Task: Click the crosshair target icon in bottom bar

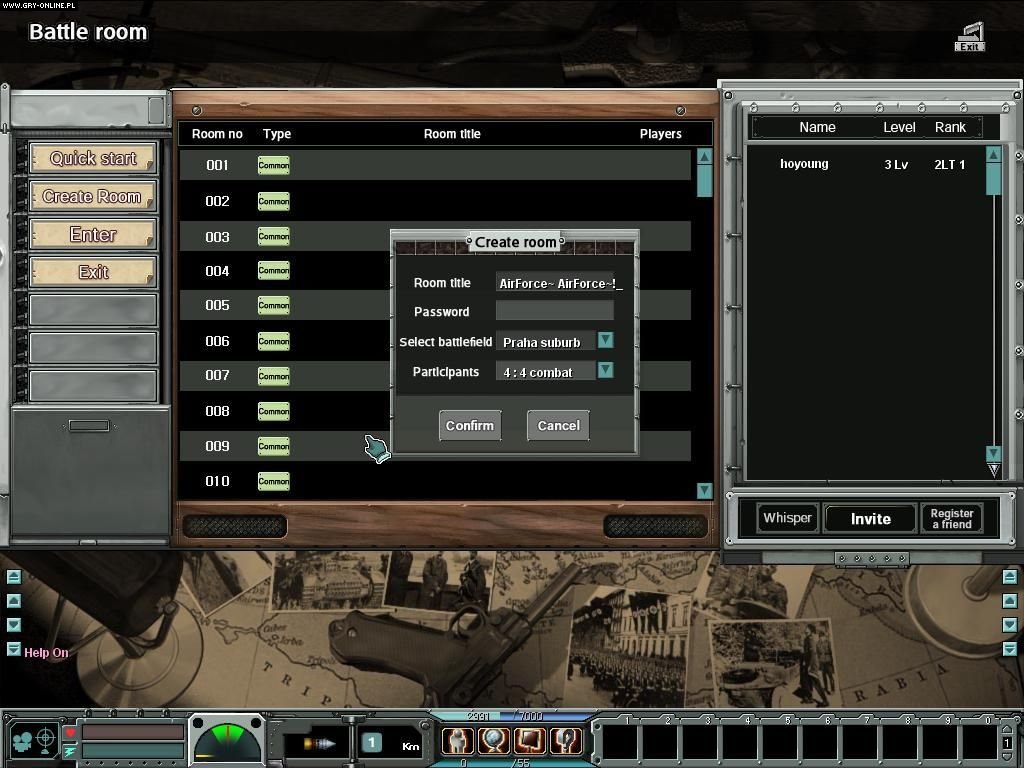Action: tap(46, 740)
